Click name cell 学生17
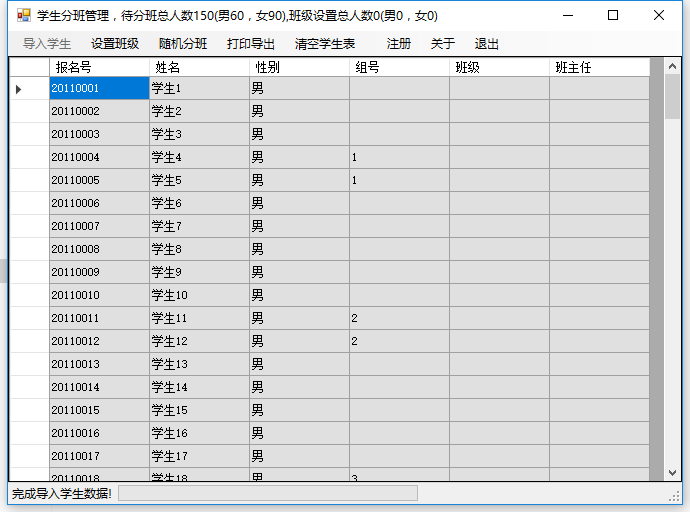 coord(199,456)
